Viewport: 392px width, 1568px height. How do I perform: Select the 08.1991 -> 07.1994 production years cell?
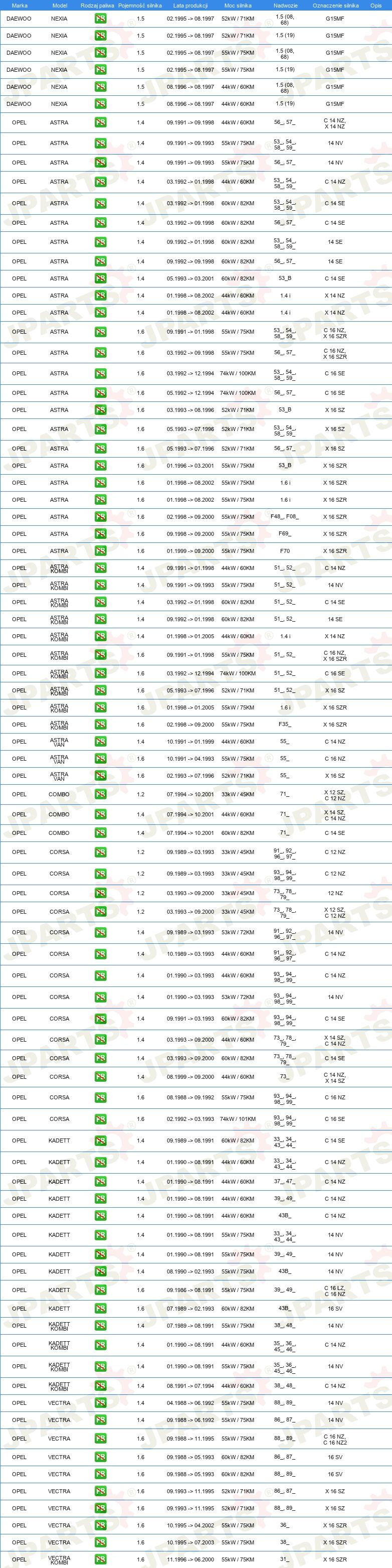[x=190, y=1386]
